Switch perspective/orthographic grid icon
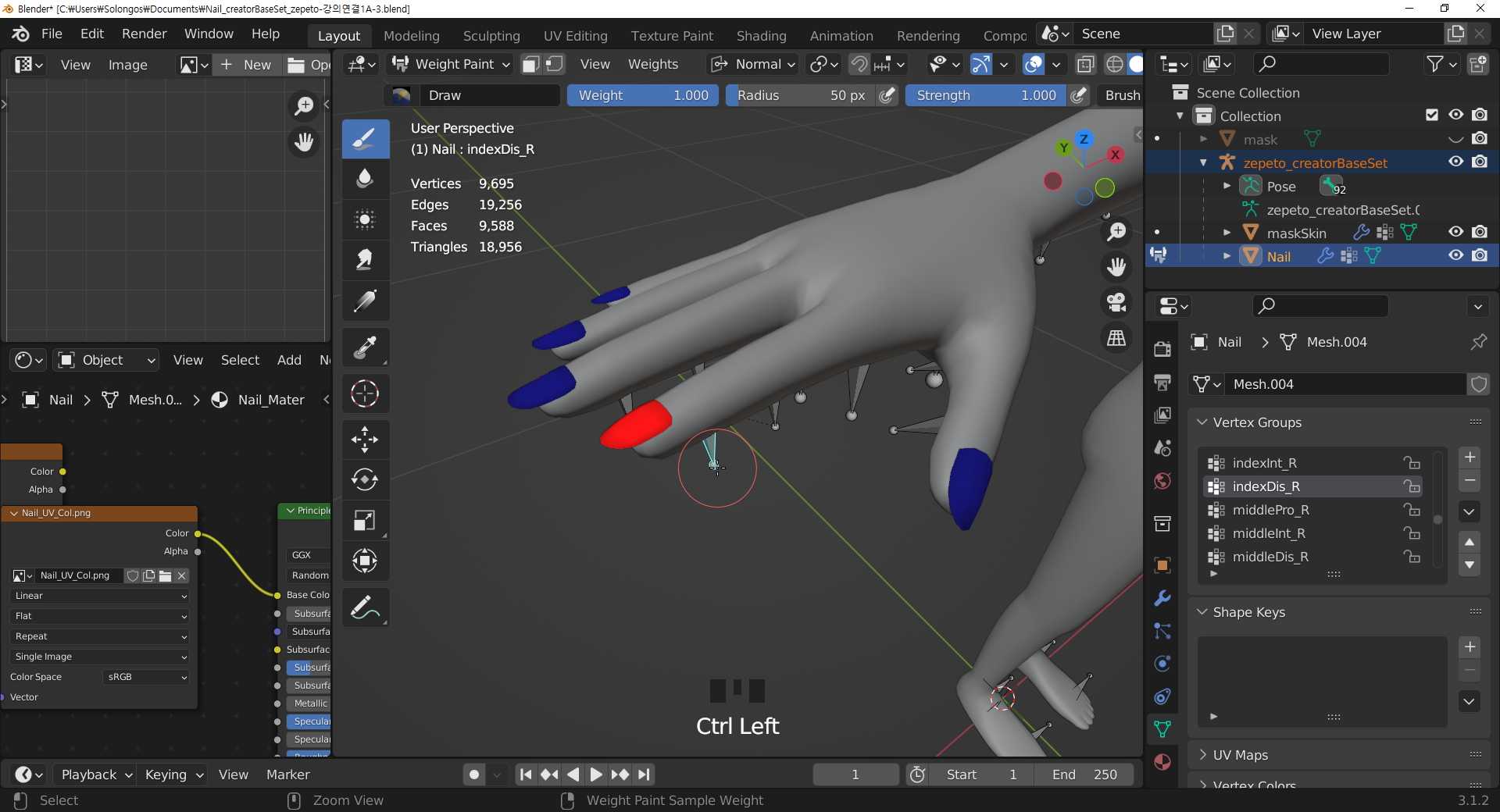This screenshot has height=812, width=1500. click(1116, 337)
